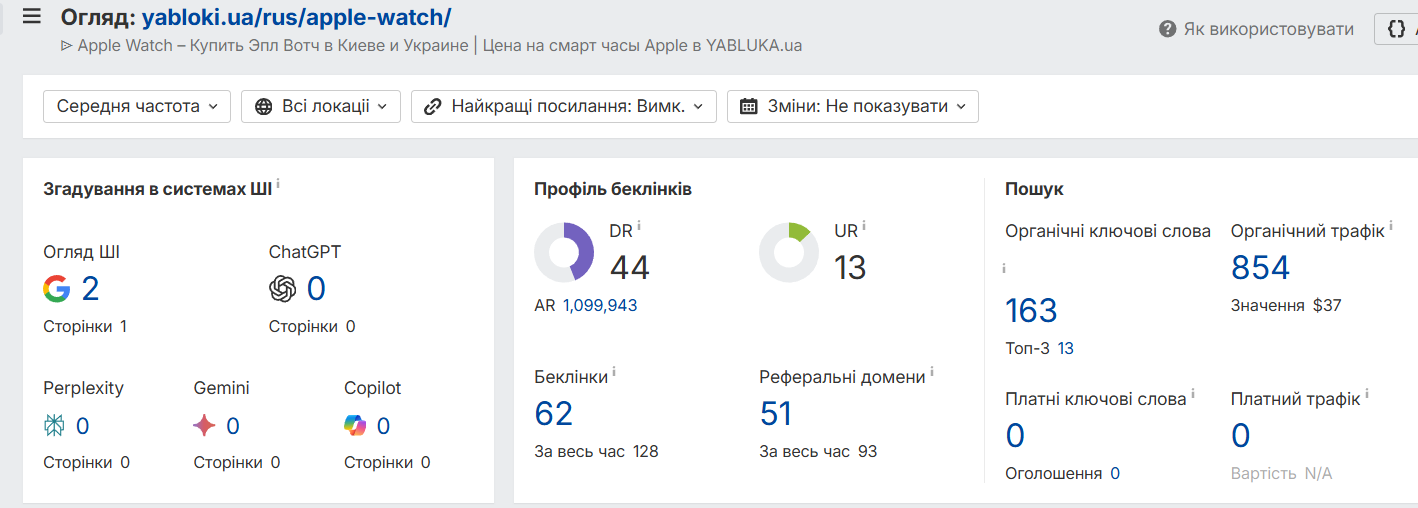Click the AR rank value 1,099,943
This screenshot has width=1418, height=508.
[x=600, y=305]
